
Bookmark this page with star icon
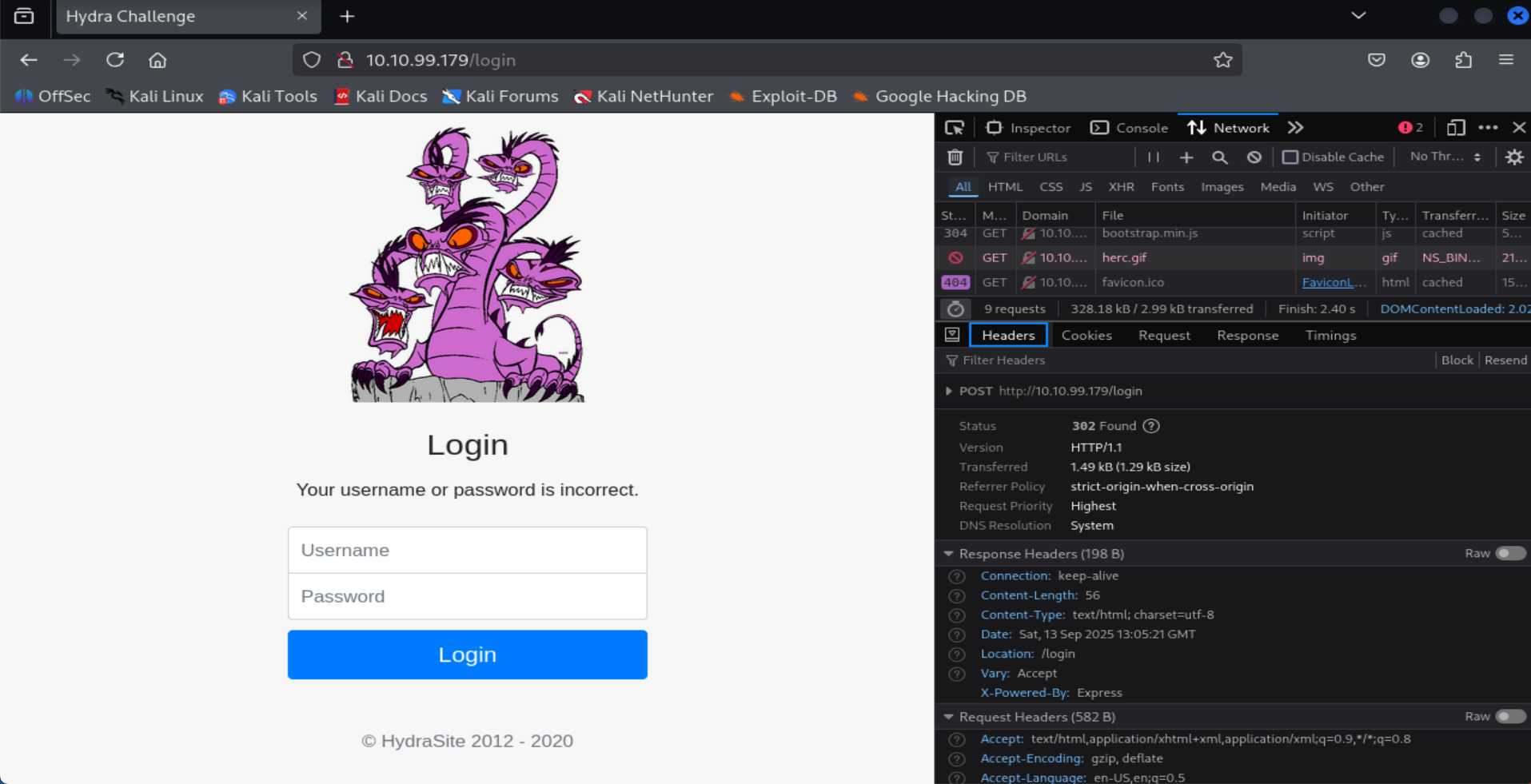(1222, 60)
